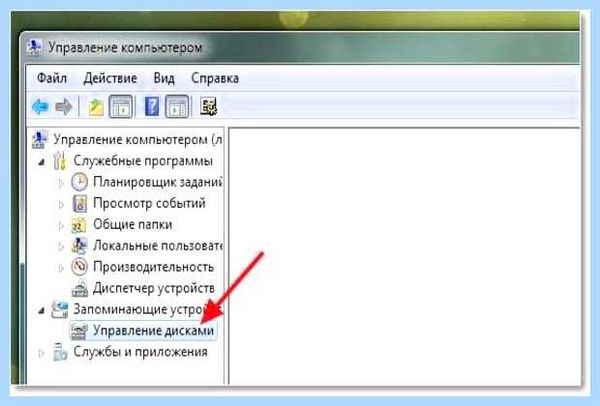The image size is (600, 406).
Task: Collapse the Служебные программы tree node
Action: [x=41, y=162]
